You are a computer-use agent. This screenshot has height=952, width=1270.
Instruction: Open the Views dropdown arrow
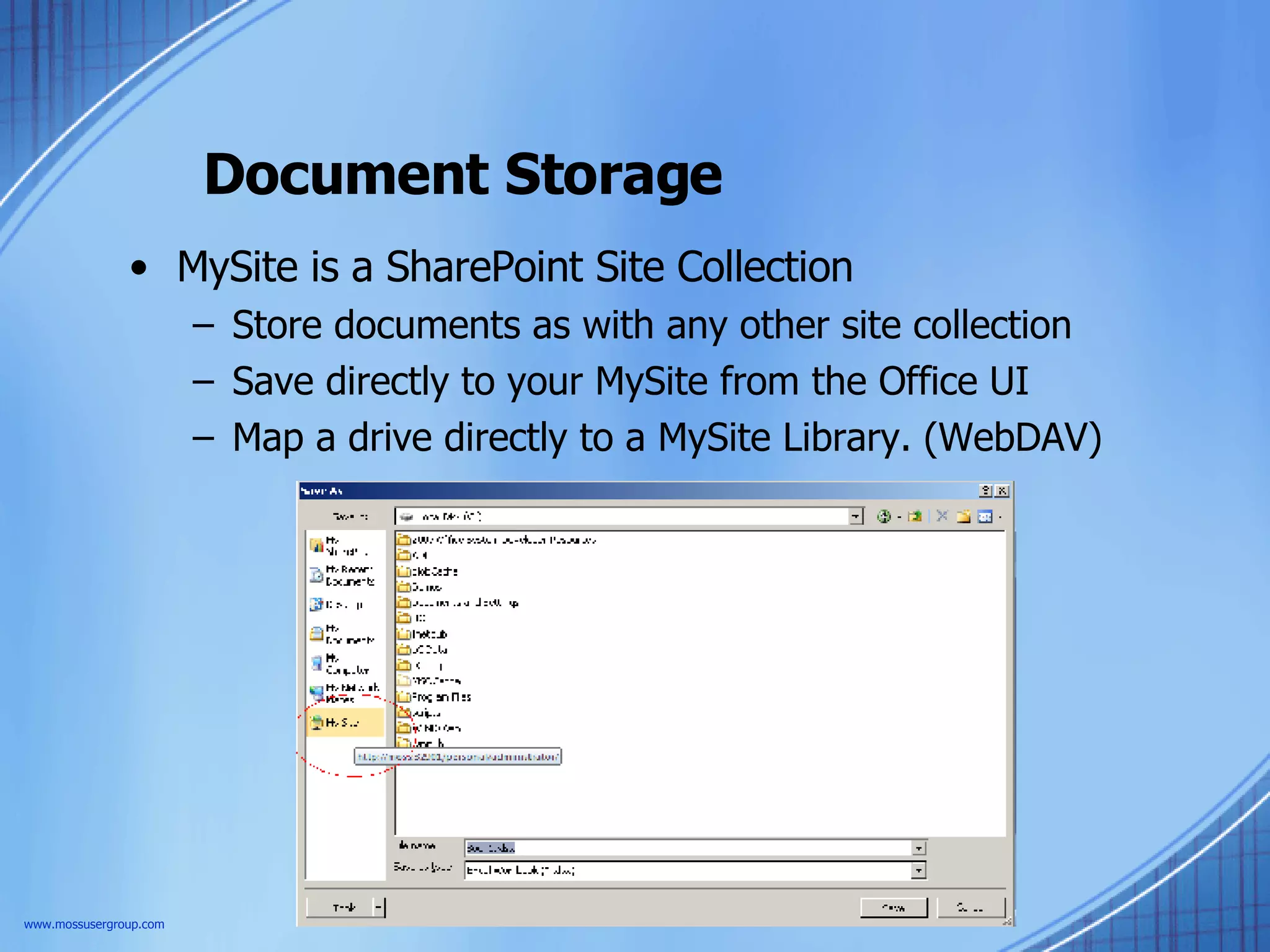[x=1000, y=517]
